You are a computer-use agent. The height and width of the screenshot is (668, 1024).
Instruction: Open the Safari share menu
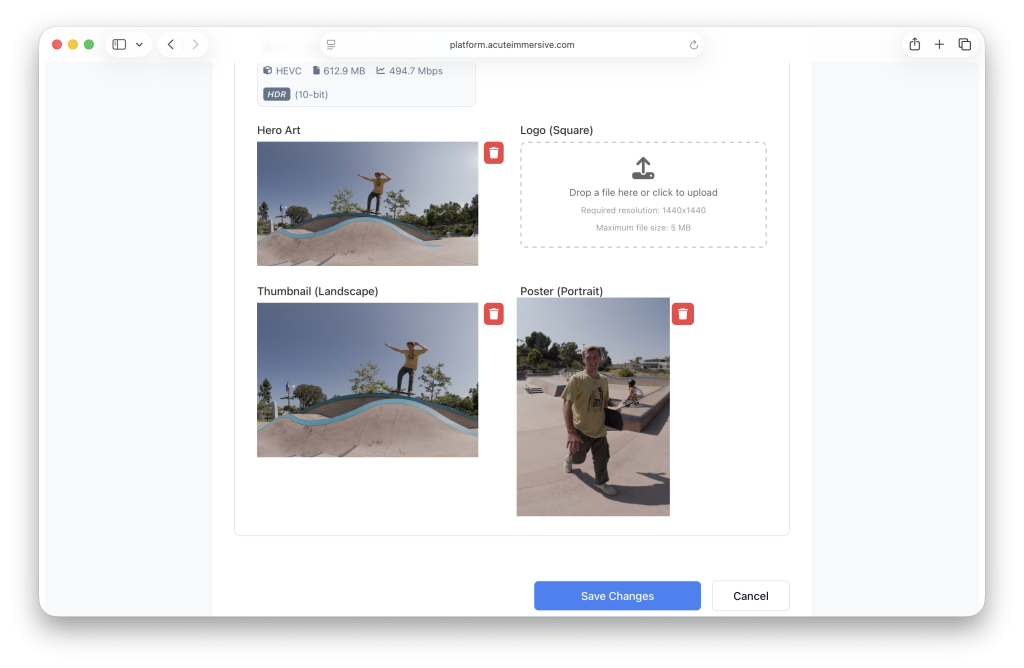point(914,45)
